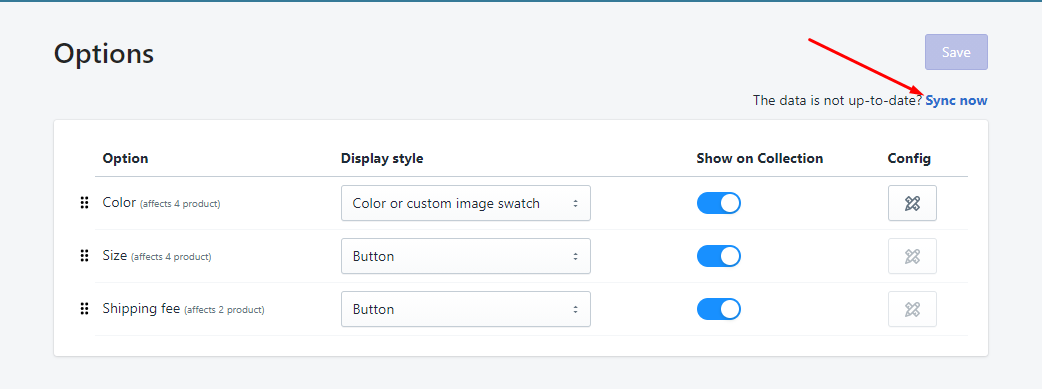This screenshot has width=1042, height=389.
Task: Click the Option column header
Action: [x=126, y=158]
